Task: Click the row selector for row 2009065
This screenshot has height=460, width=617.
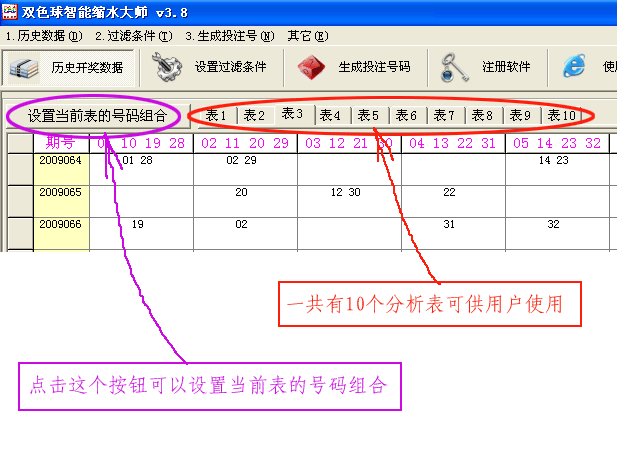Action: point(20,201)
